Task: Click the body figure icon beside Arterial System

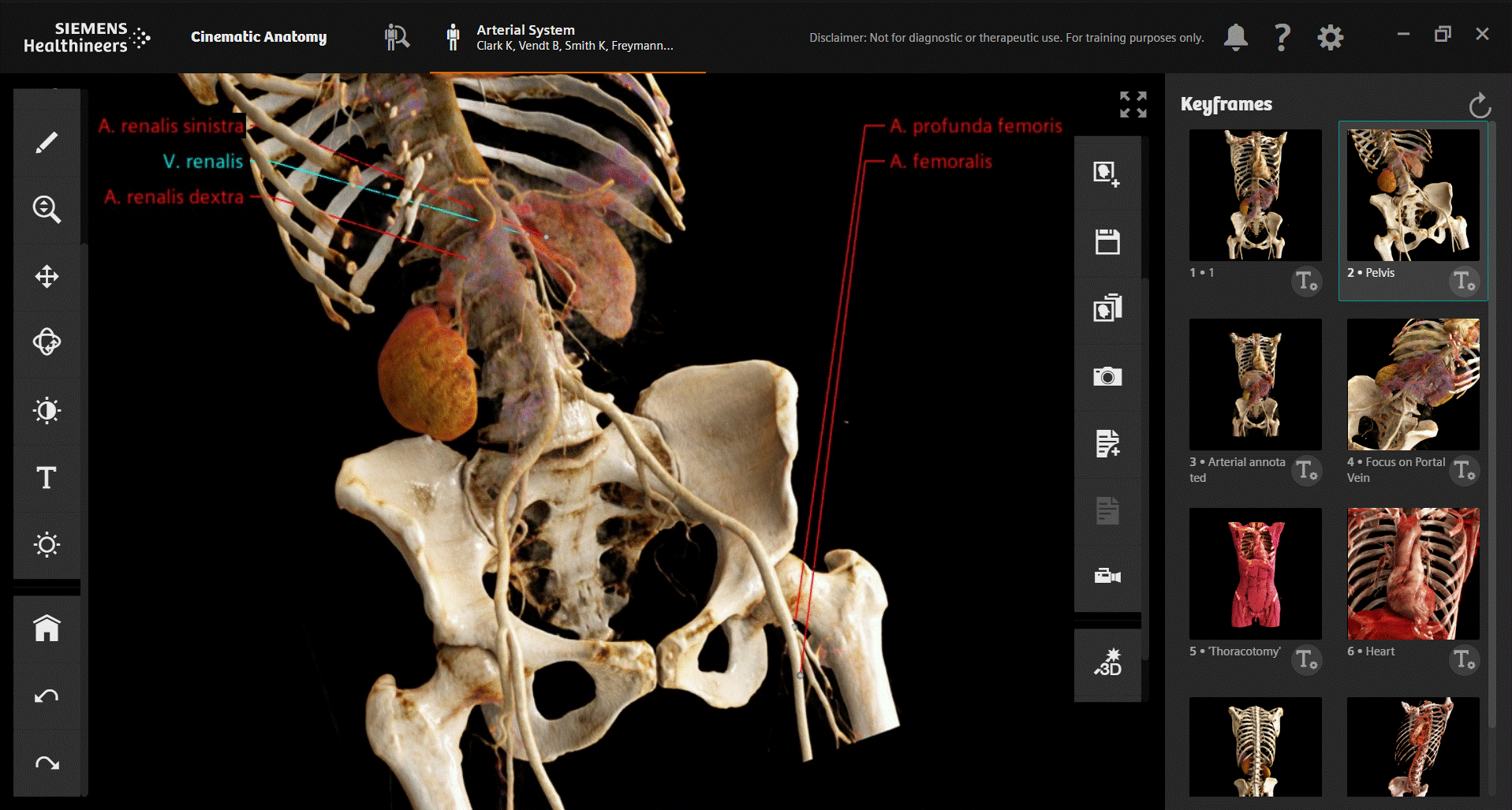Action: pyautogui.click(x=453, y=37)
